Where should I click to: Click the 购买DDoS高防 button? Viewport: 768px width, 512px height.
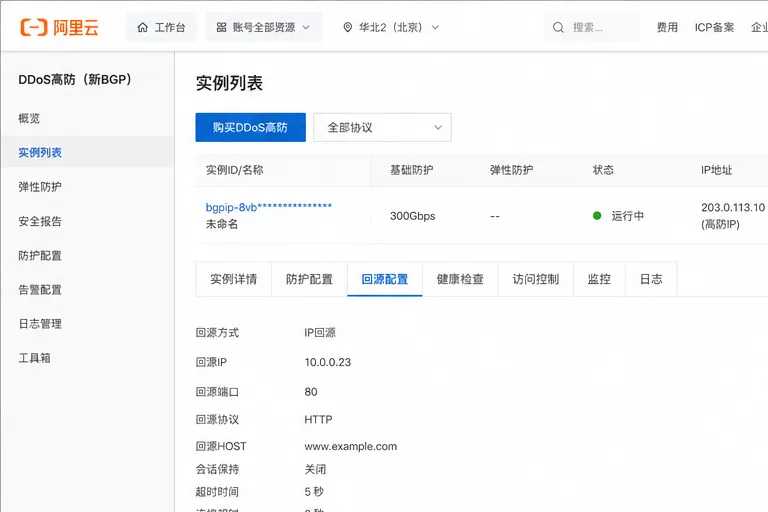[250, 127]
